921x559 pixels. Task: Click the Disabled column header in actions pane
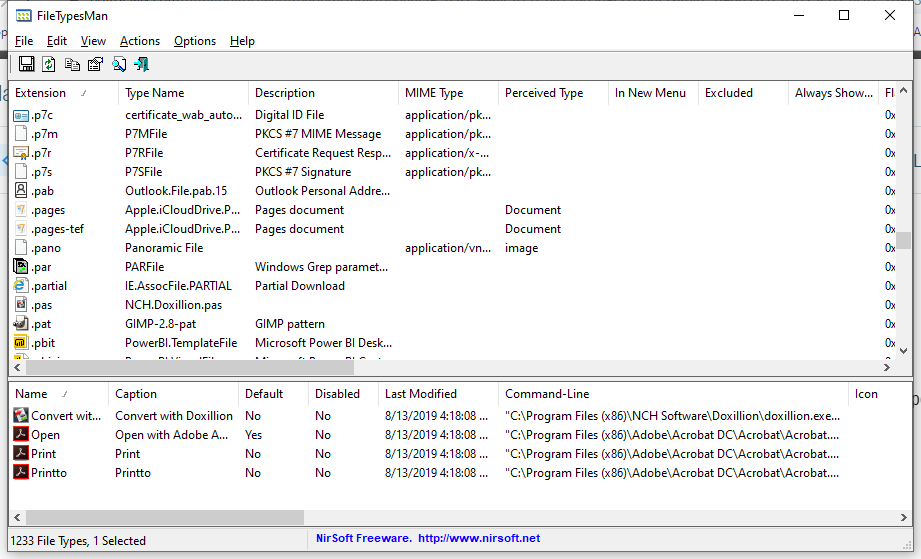pos(343,394)
